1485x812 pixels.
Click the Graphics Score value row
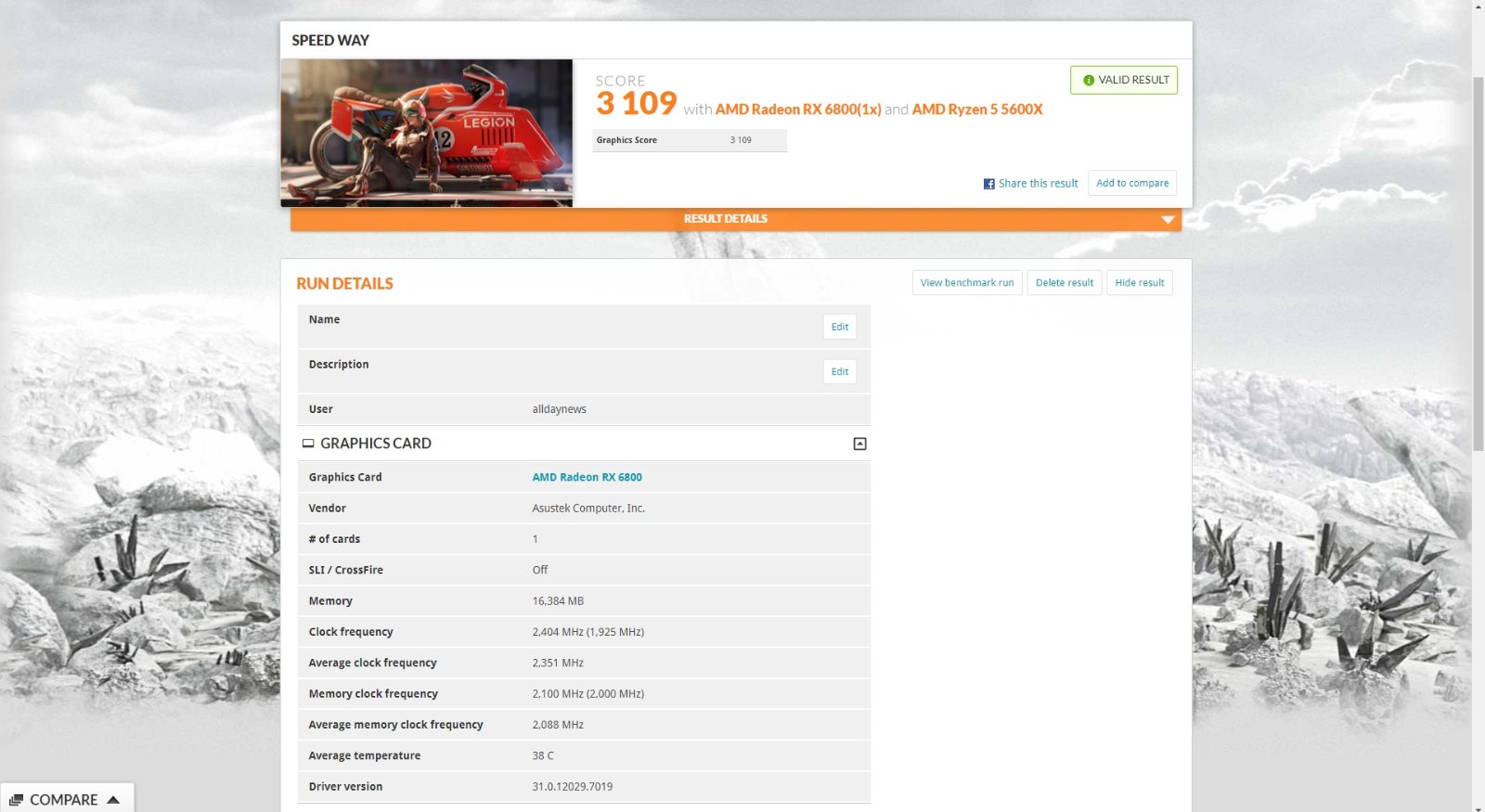pyautogui.click(x=690, y=140)
